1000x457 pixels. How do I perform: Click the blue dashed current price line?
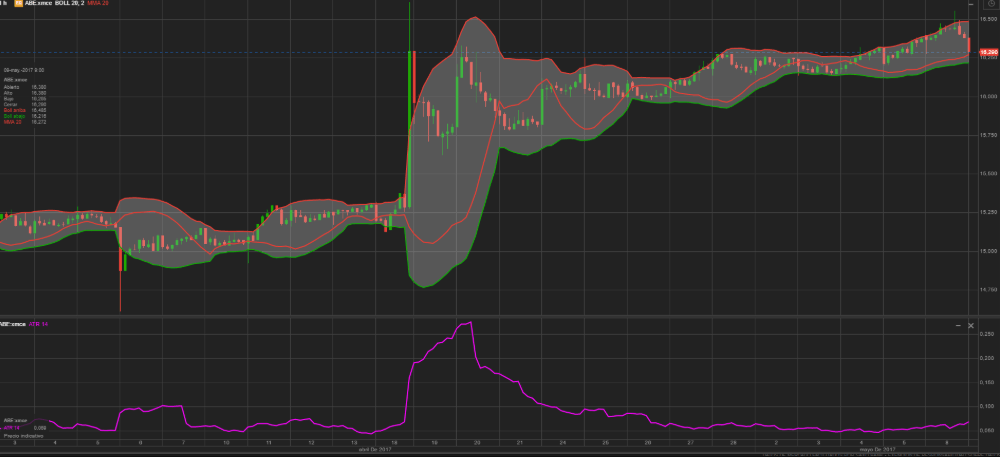[200, 52]
